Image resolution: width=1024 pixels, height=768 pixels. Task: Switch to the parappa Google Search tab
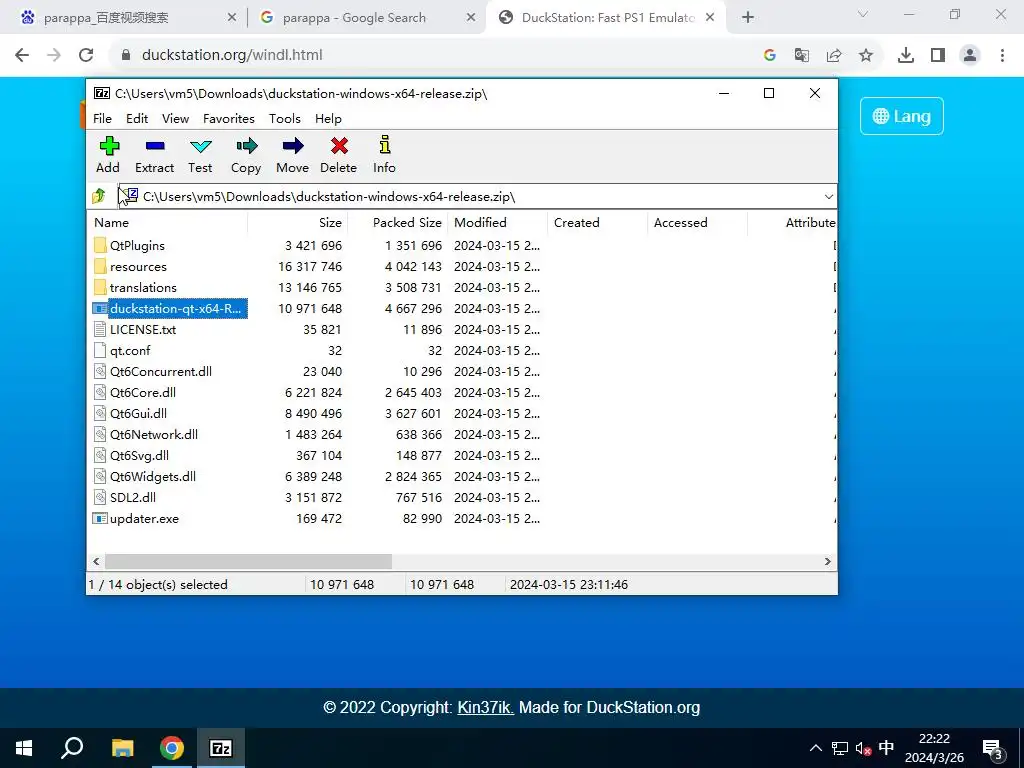[x=365, y=18]
